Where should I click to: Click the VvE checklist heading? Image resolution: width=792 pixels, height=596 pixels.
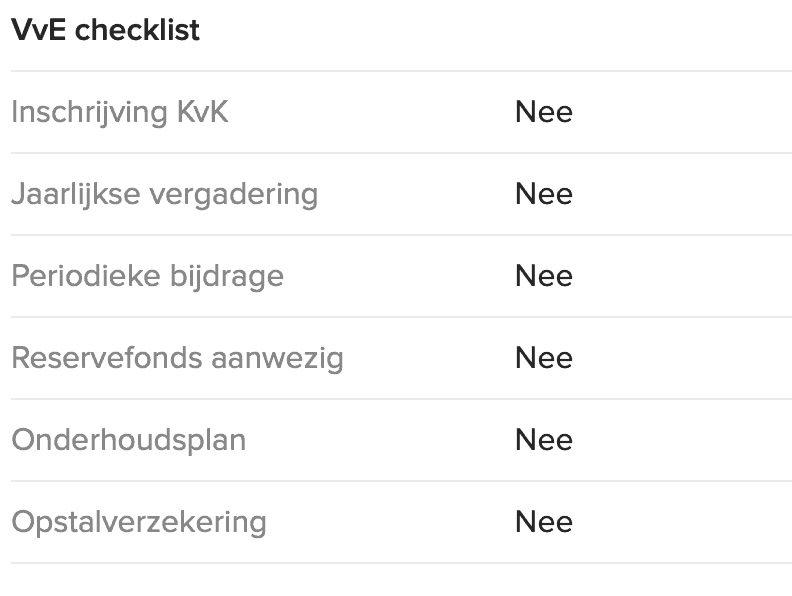[x=106, y=30]
